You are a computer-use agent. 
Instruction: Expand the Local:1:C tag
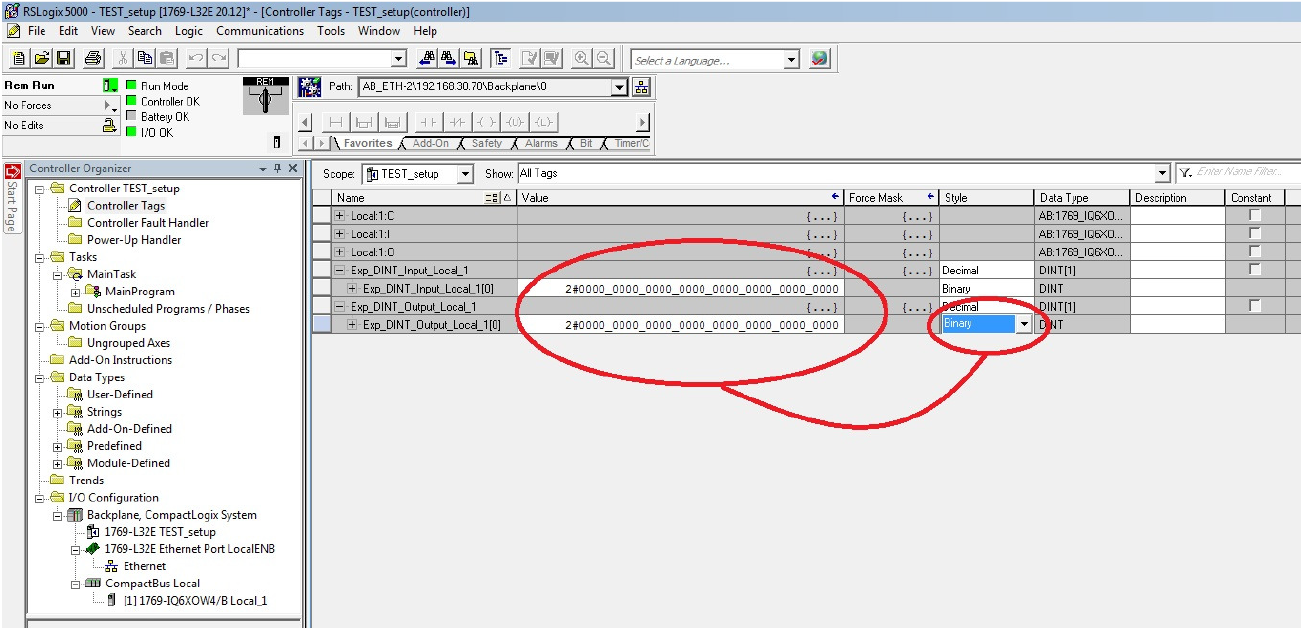tap(340, 216)
